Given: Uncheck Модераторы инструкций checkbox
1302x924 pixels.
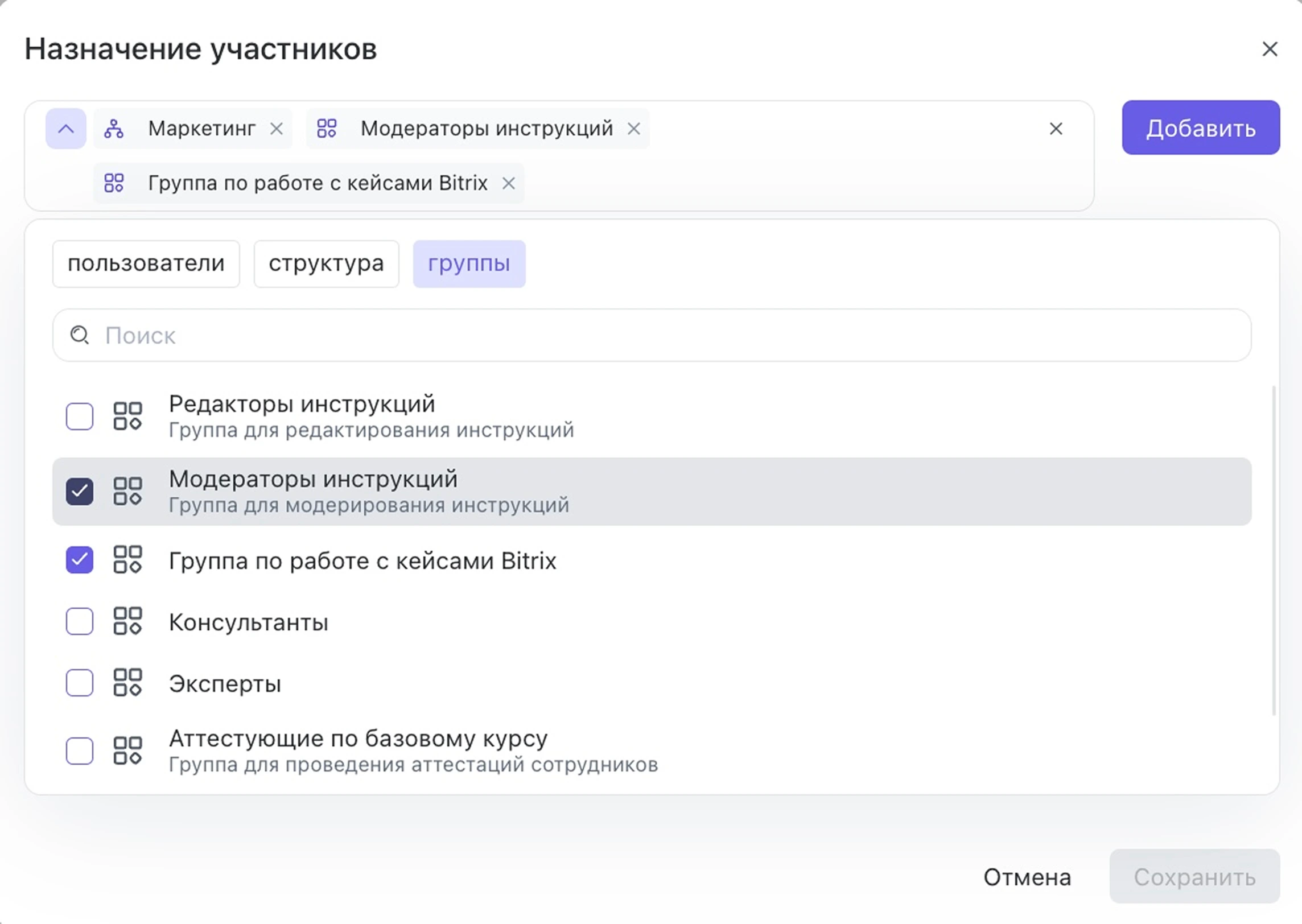Looking at the screenshot, I should (80, 492).
